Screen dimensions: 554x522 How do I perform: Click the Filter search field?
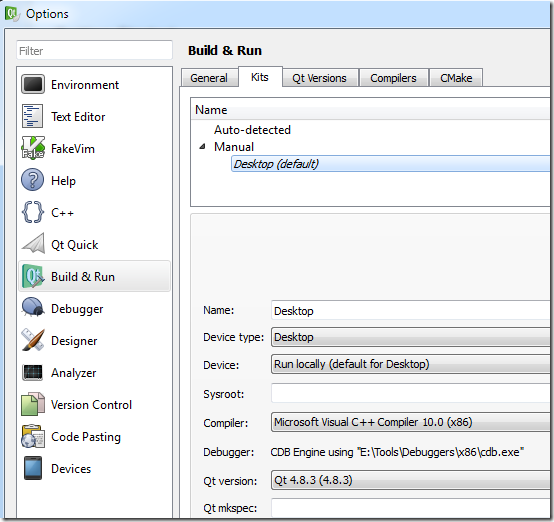click(94, 51)
